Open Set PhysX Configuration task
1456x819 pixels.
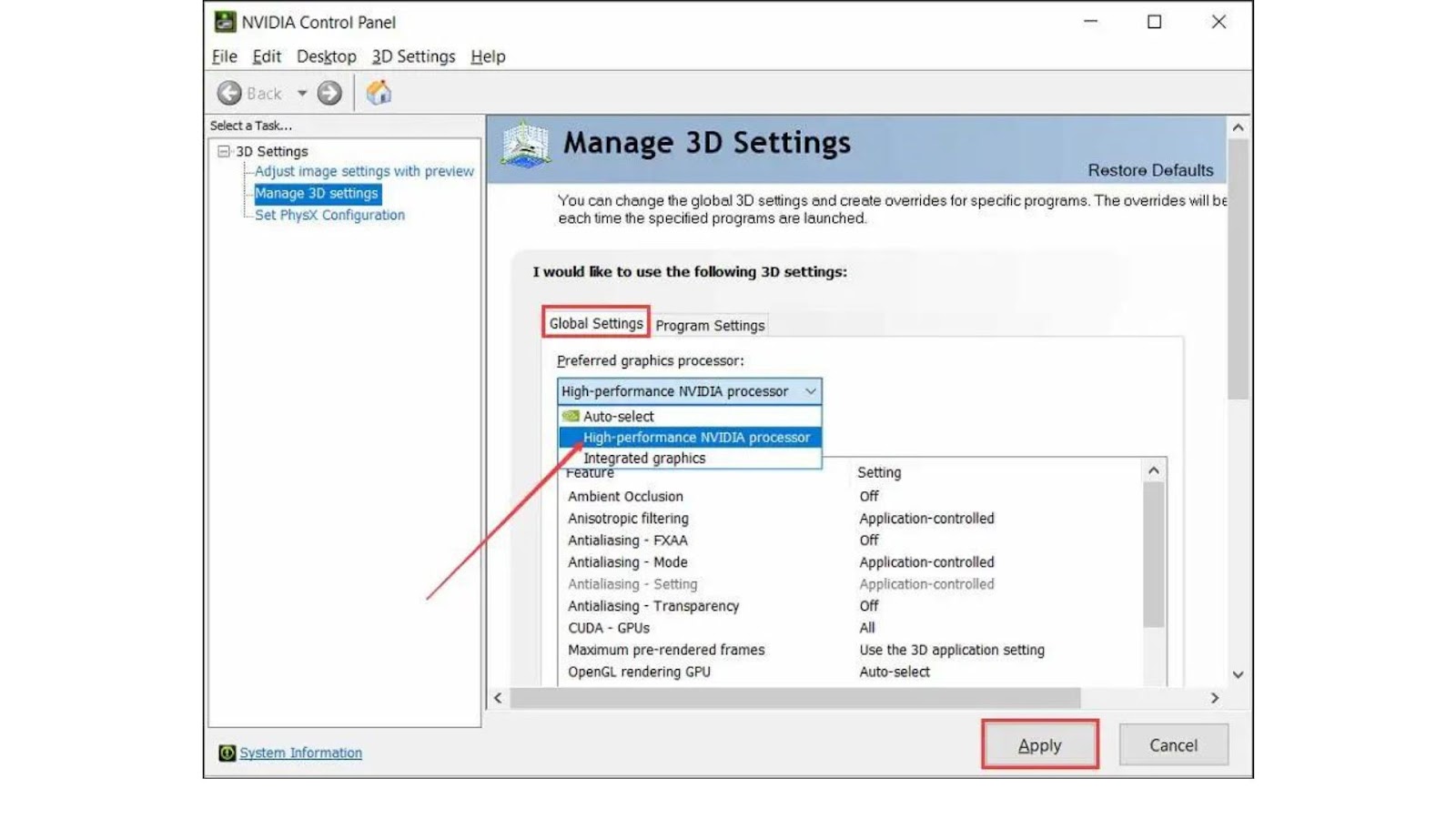329,215
